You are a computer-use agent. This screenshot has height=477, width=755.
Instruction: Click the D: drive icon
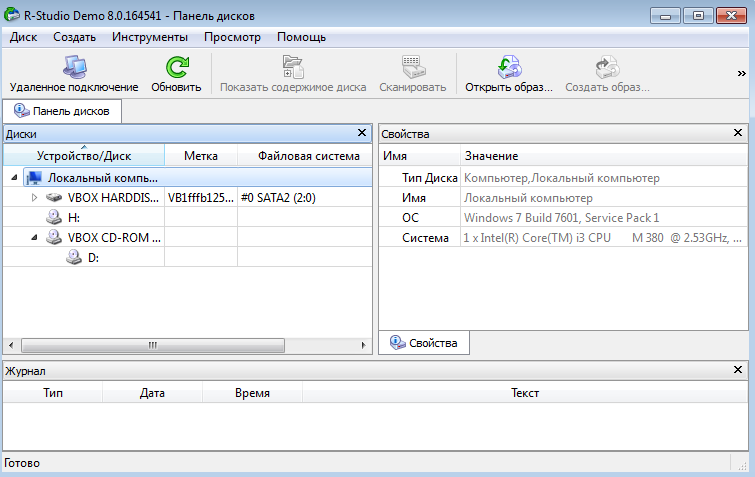click(74, 257)
